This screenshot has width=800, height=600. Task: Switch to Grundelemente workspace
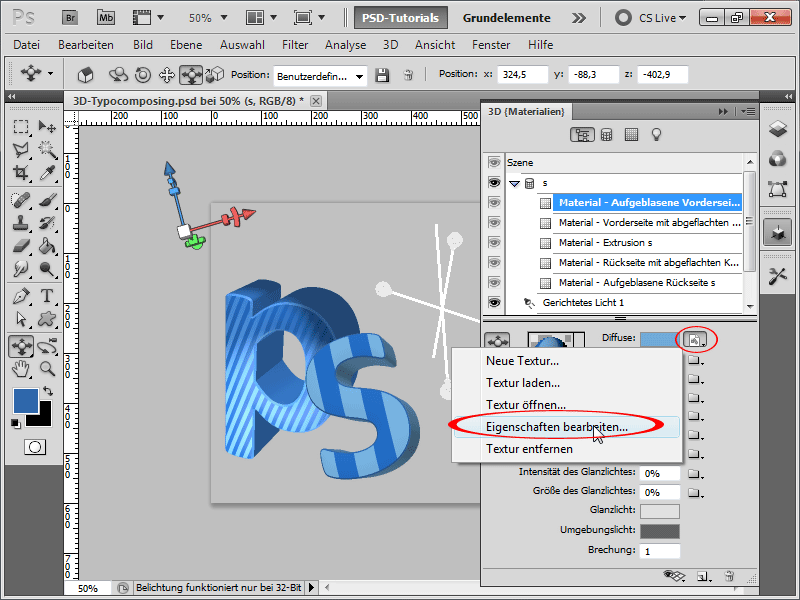pyautogui.click(x=506, y=18)
